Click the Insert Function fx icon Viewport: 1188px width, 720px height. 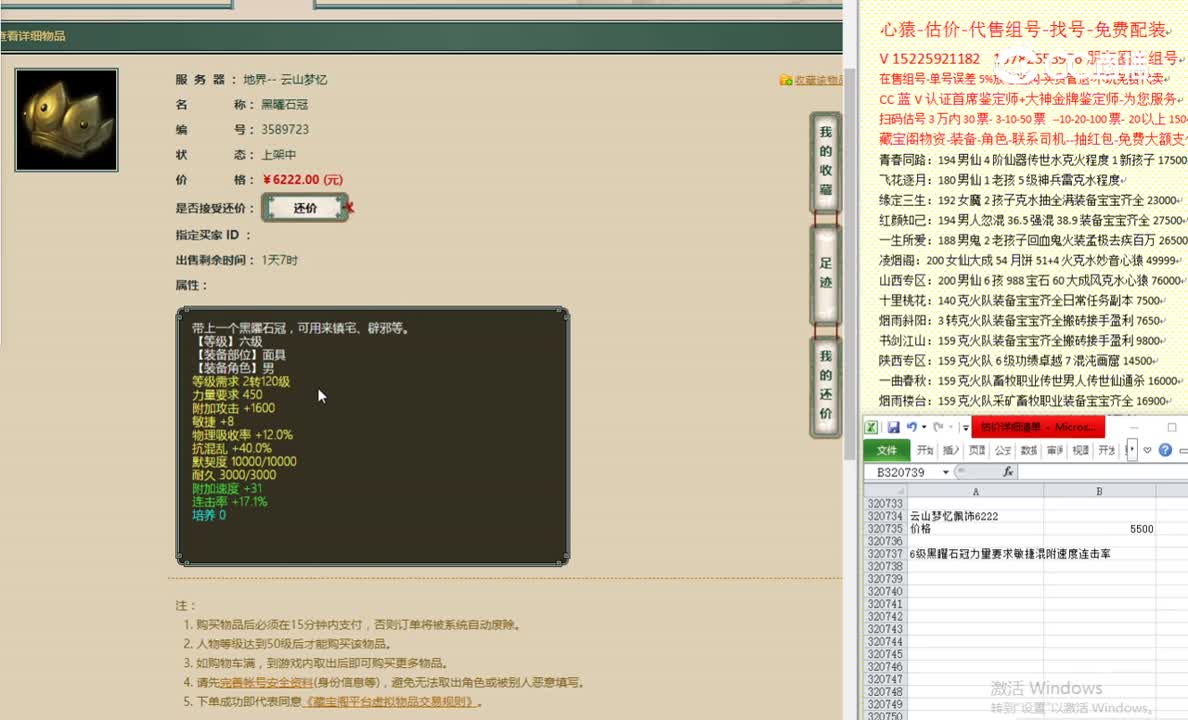(1009, 472)
